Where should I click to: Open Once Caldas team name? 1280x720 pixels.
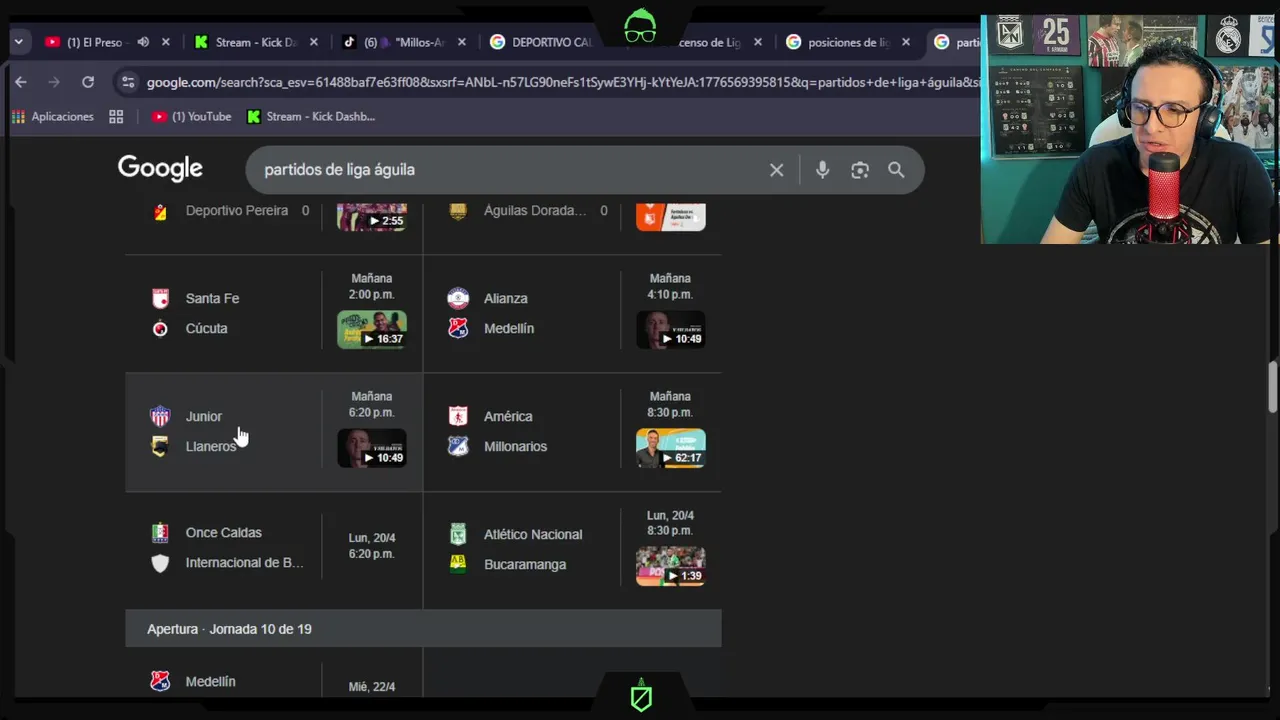(223, 533)
